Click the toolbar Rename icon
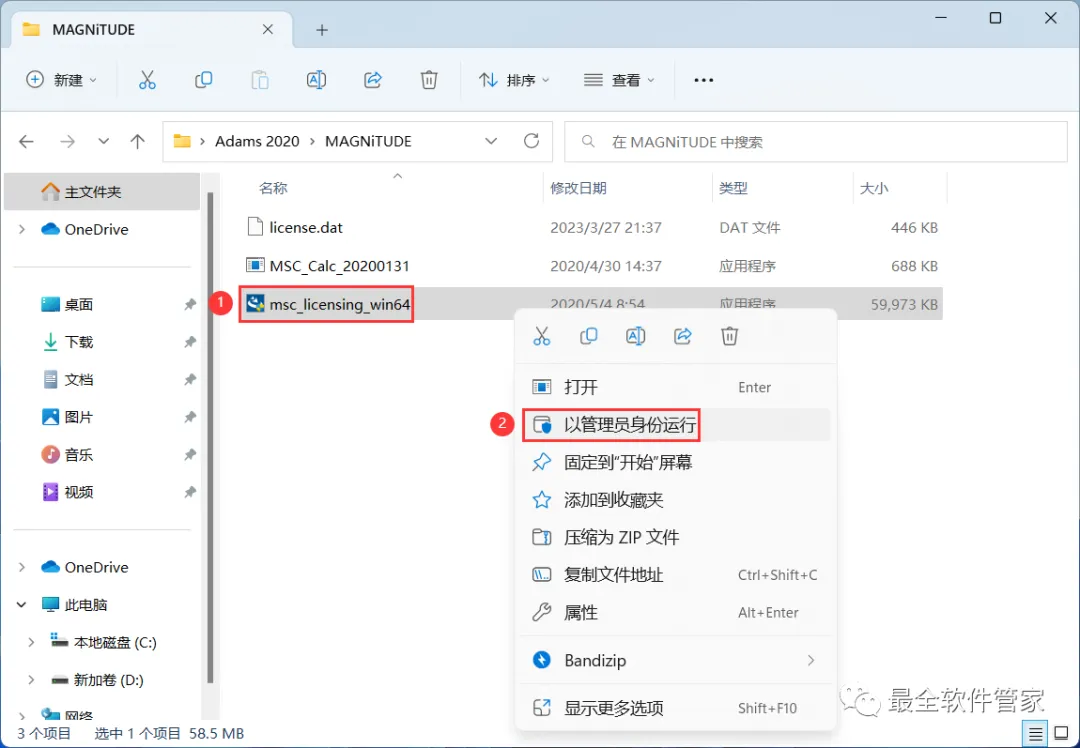The width and height of the screenshot is (1080, 748). (x=316, y=80)
